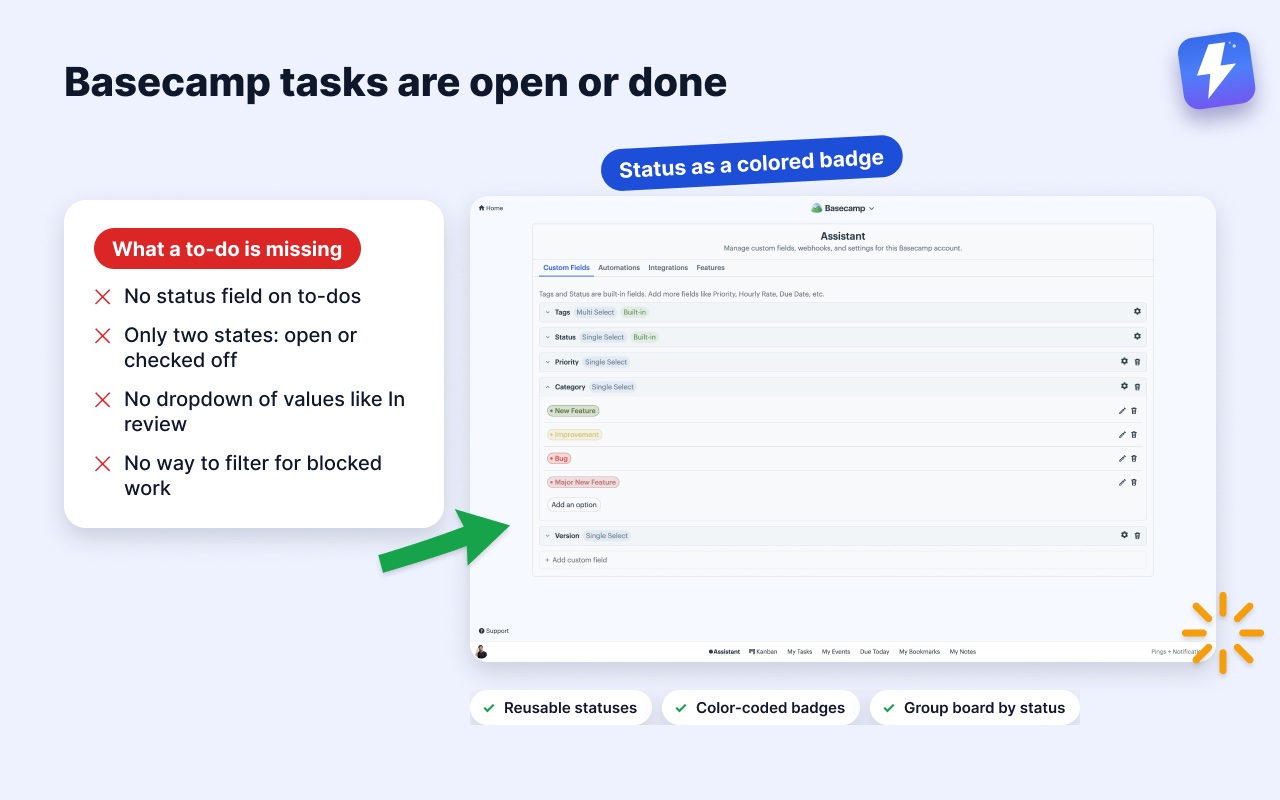
Task: Go to Home link
Action: click(491, 208)
